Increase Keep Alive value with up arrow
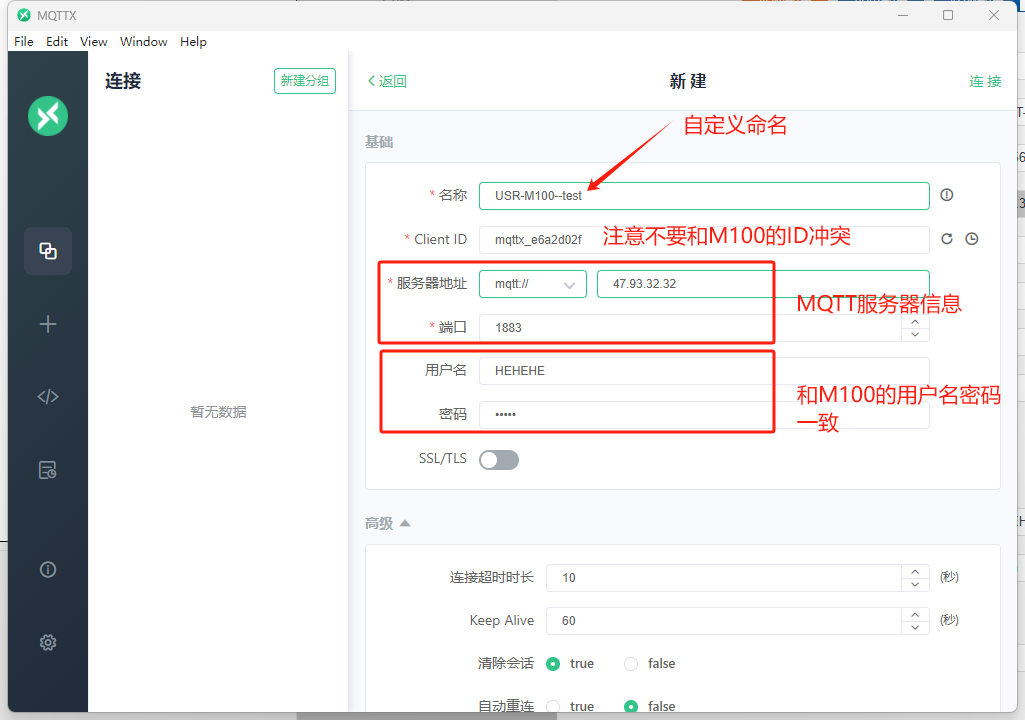Screen dimensions: 1025x720 tap(915, 614)
